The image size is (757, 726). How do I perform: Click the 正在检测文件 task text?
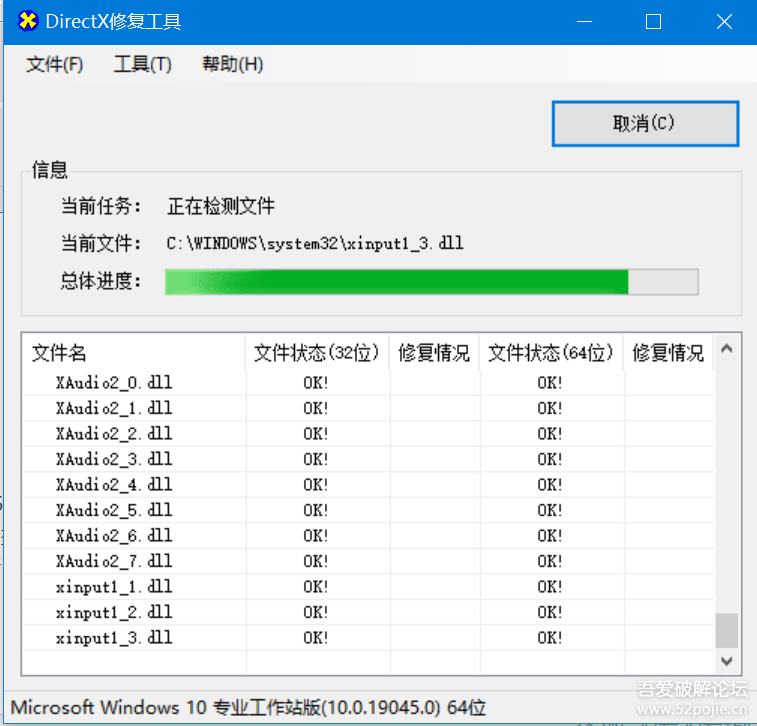[x=221, y=206]
